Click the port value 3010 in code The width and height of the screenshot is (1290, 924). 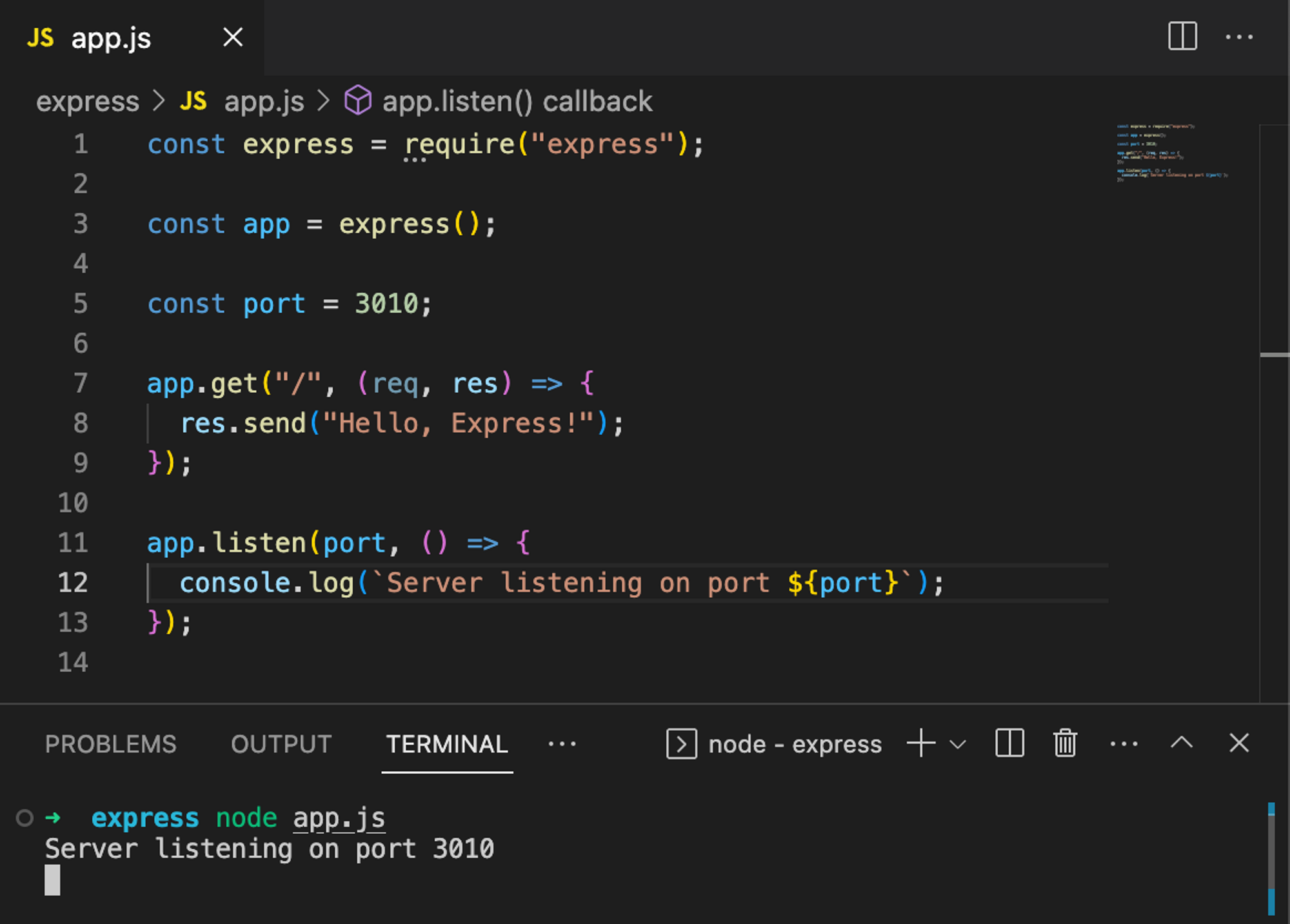tap(387, 304)
